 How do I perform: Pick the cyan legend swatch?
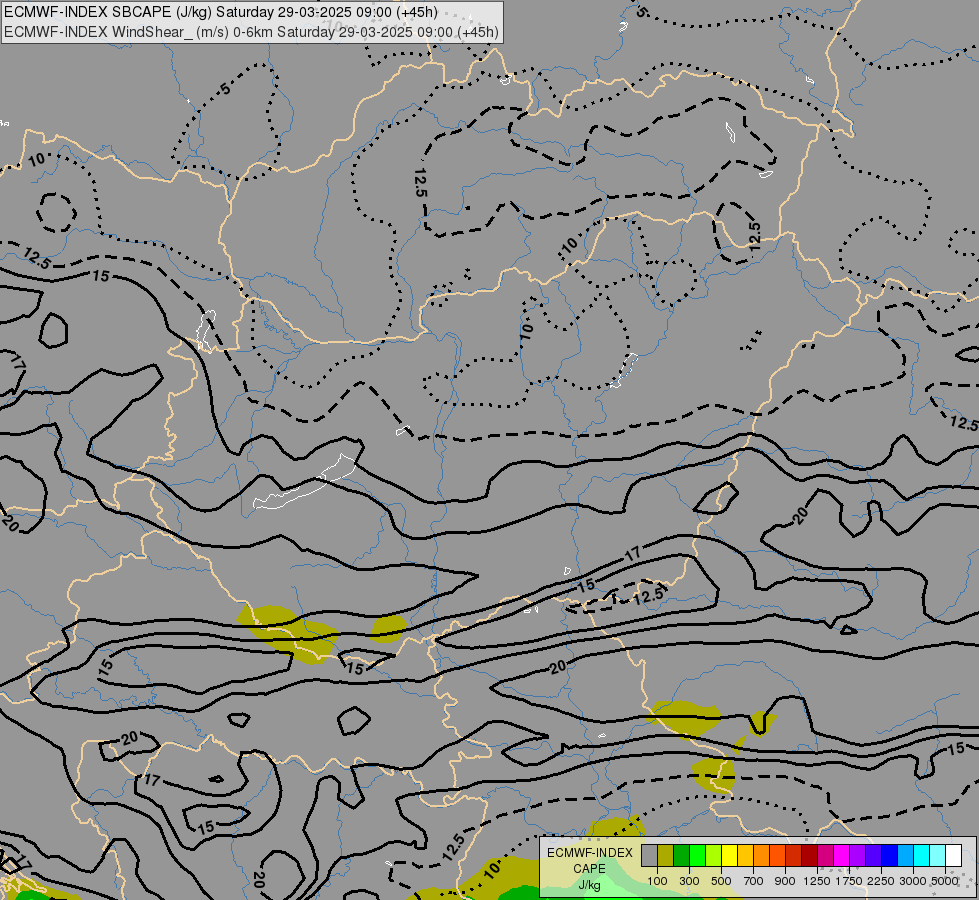(922, 856)
